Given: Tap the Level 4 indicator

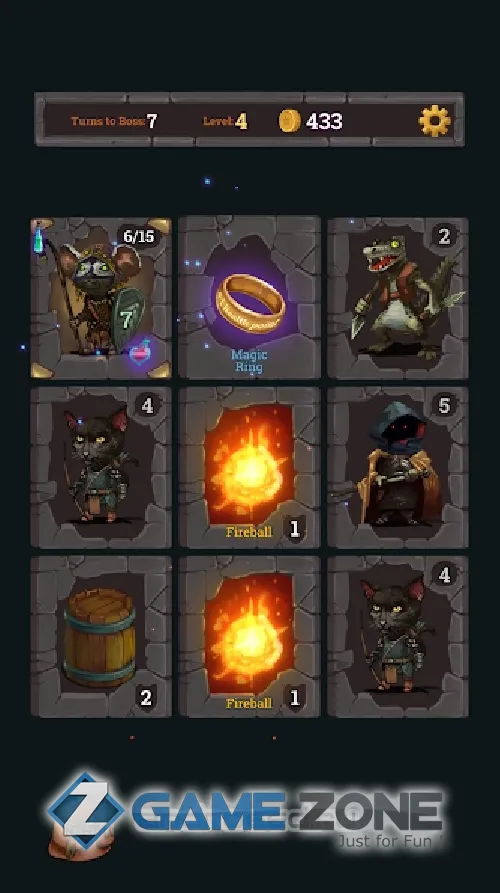Looking at the screenshot, I should 226,121.
